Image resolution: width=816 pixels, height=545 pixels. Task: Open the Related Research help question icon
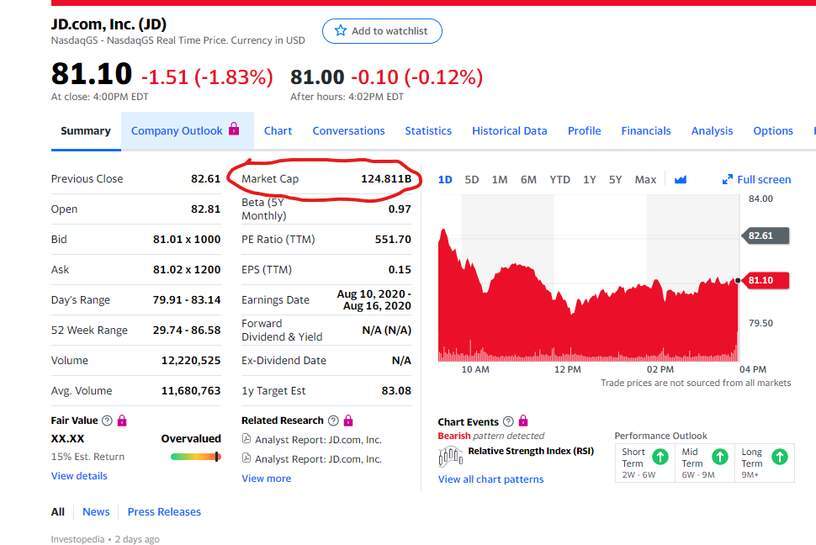click(x=334, y=421)
